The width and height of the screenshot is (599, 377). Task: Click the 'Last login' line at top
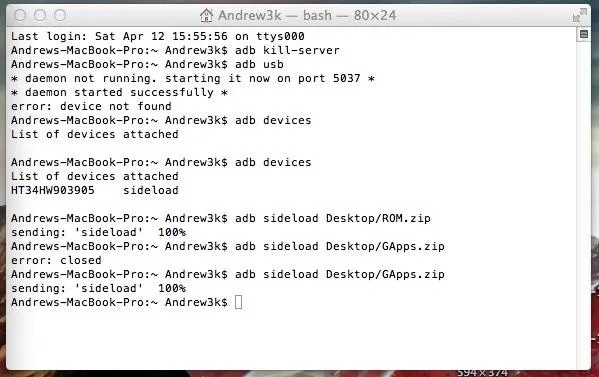pos(158,36)
